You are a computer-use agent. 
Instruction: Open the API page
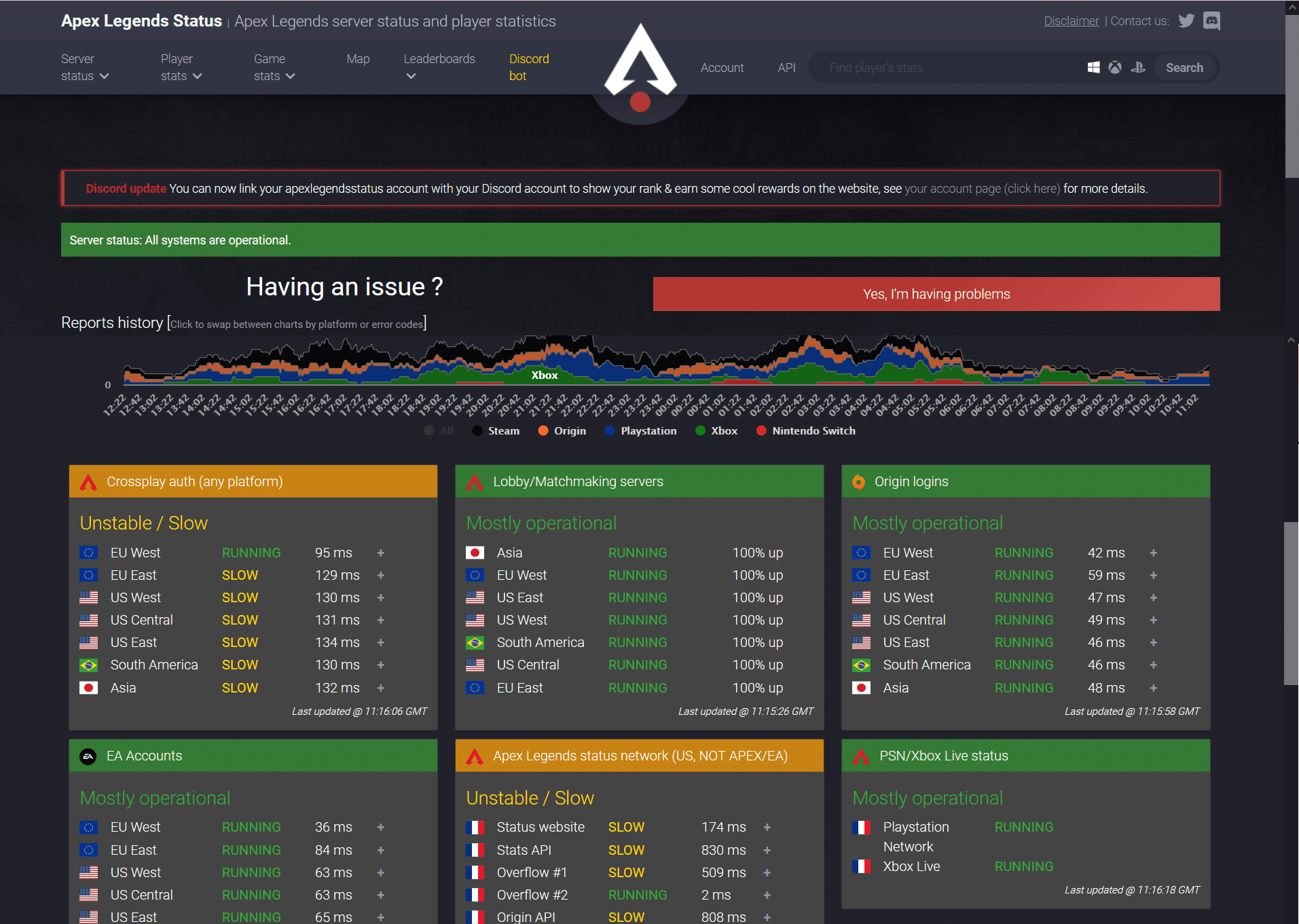(786, 68)
